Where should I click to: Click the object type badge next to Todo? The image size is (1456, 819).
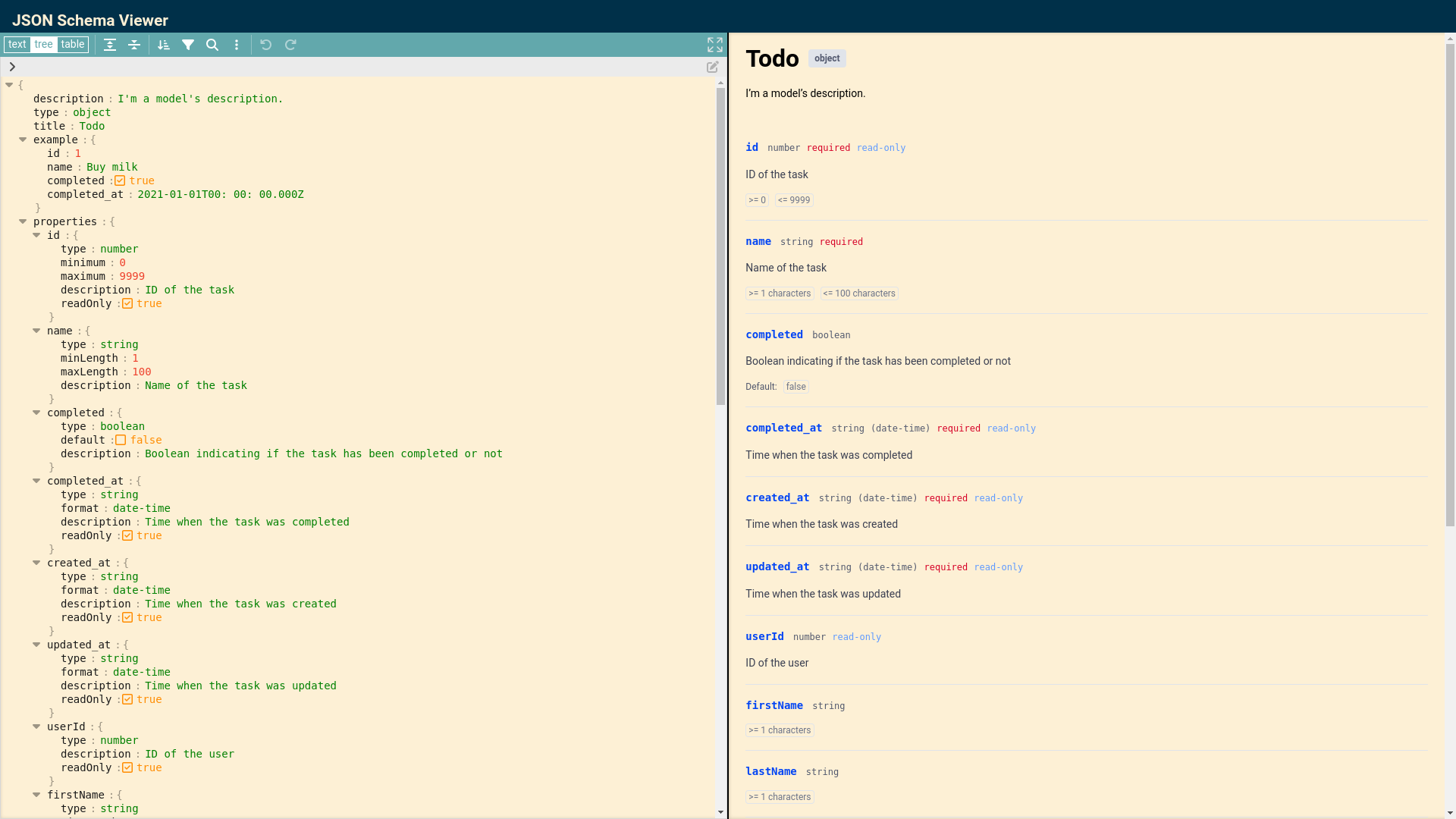point(827,58)
